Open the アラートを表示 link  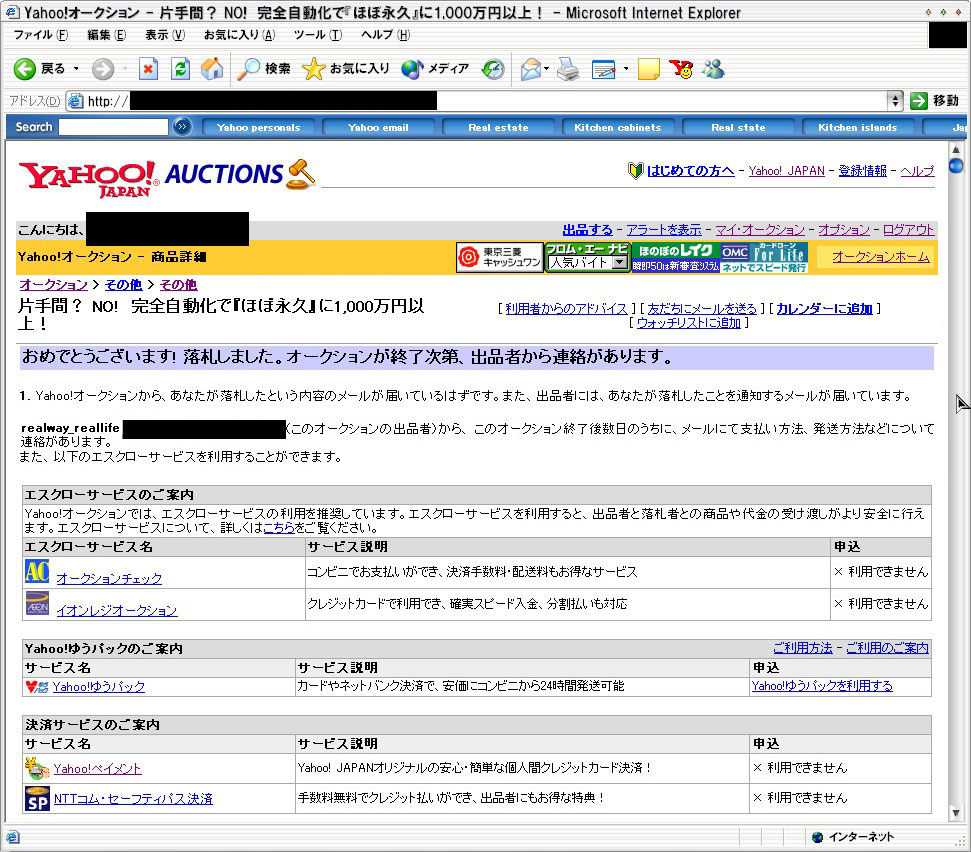click(664, 230)
